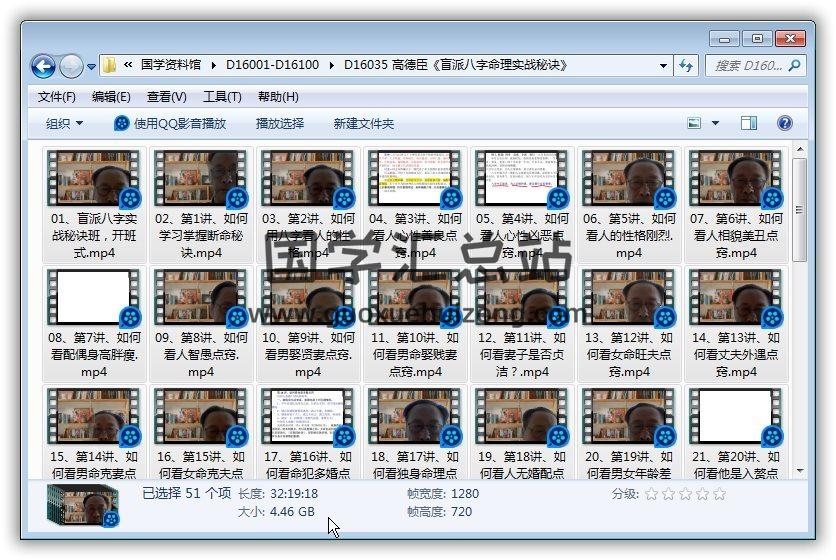This screenshot has height=560, width=836.
Task: Expand the address bar history dropdown
Action: tap(664, 65)
